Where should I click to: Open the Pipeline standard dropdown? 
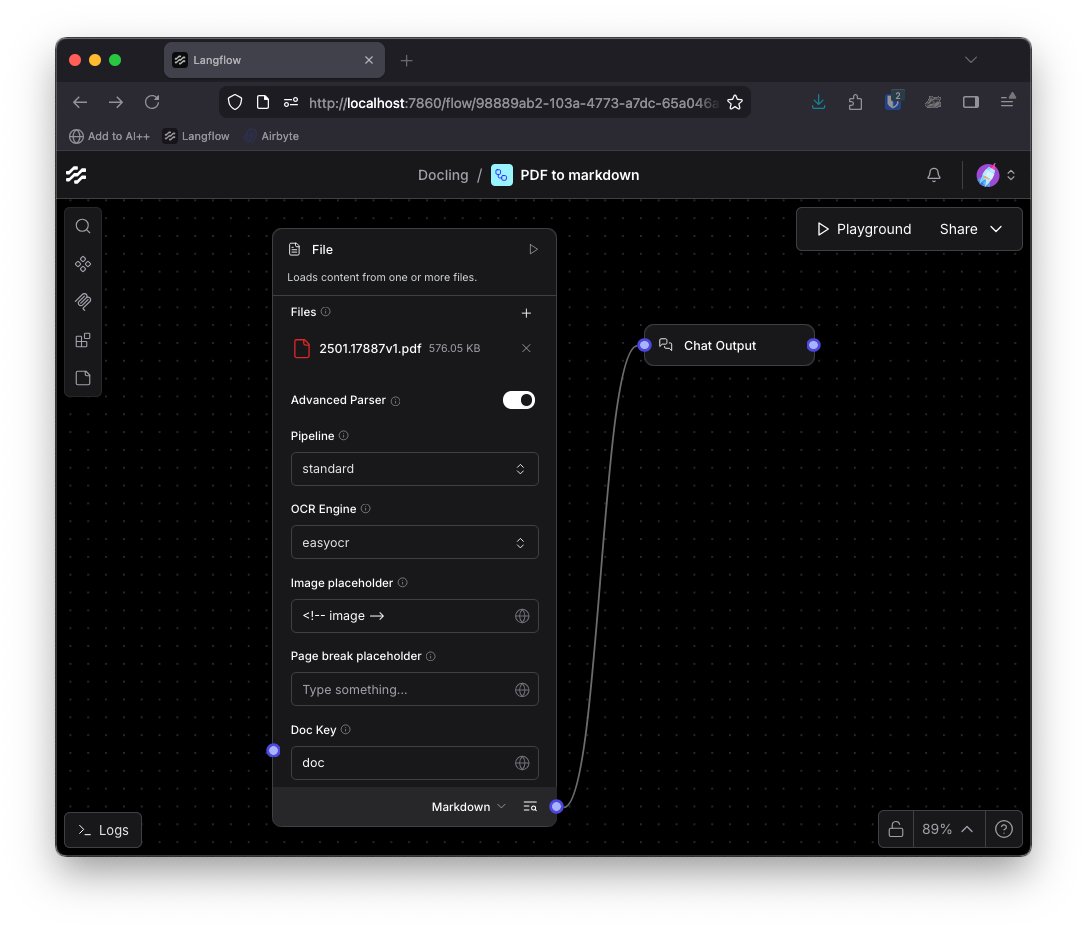tap(415, 469)
